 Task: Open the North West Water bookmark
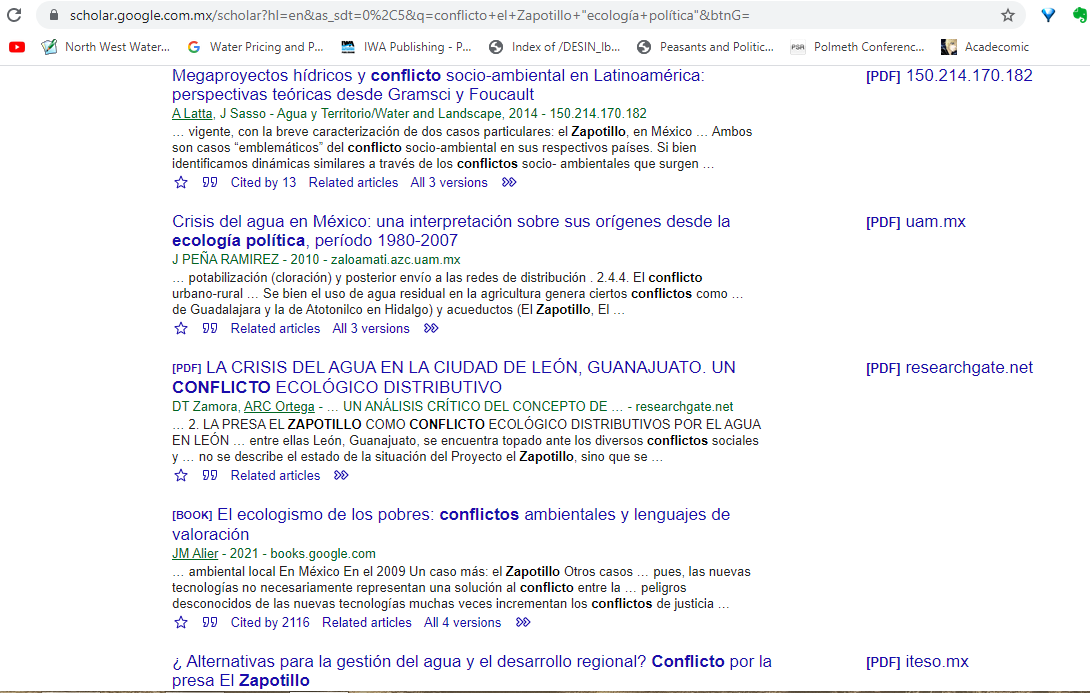pos(106,47)
